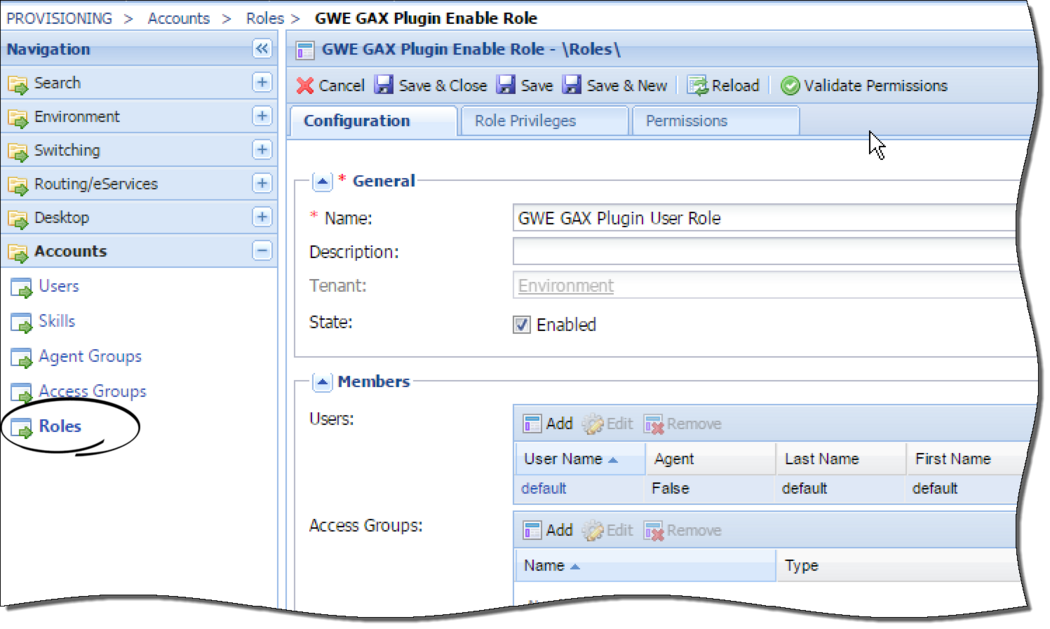The image size is (1050, 629).
Task: Click the Save & Close button
Action: [x=431, y=86]
